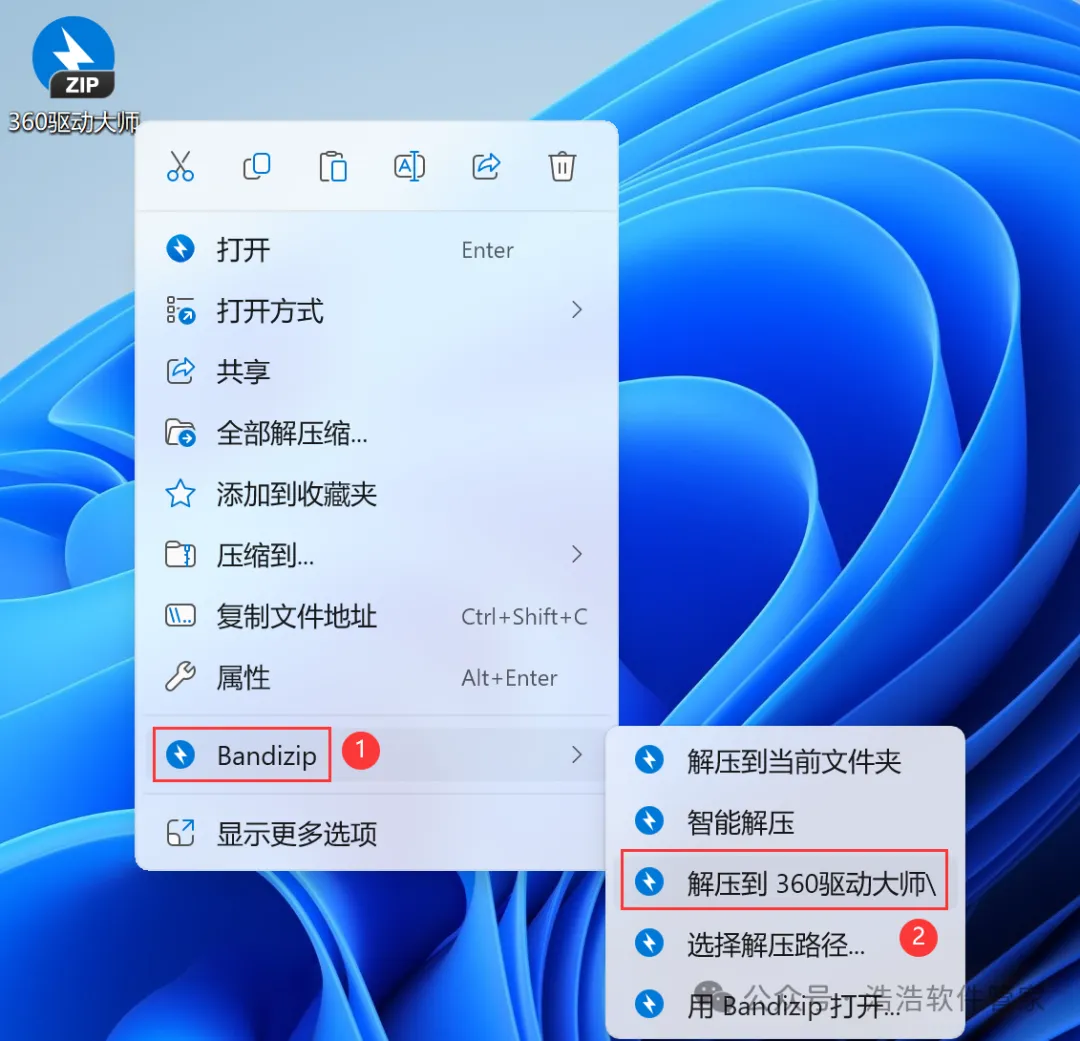Screen dimensions: 1080x1041
Task: Click the Paste clipboard icon
Action: pos(333,166)
